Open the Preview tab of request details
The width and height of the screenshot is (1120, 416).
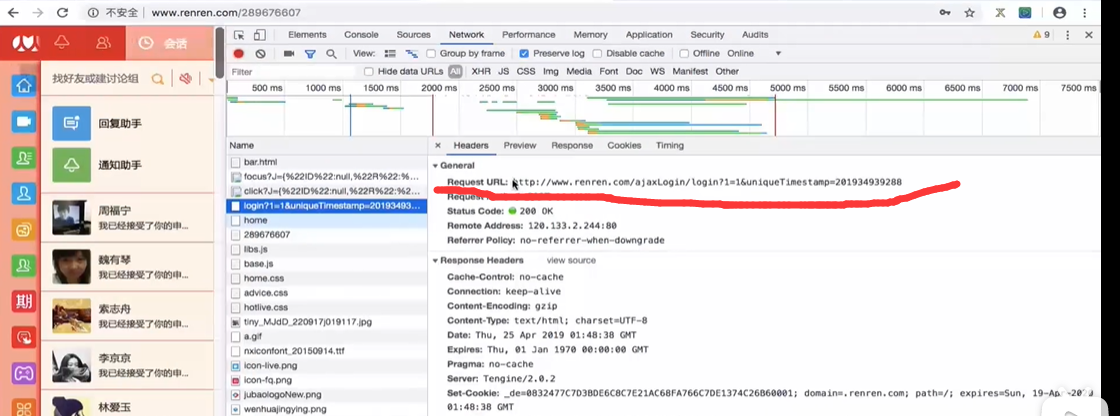pos(519,146)
